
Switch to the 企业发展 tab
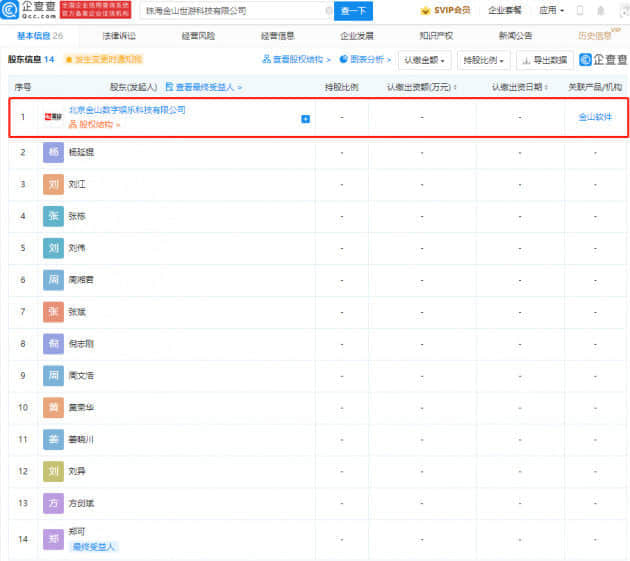coord(357,36)
